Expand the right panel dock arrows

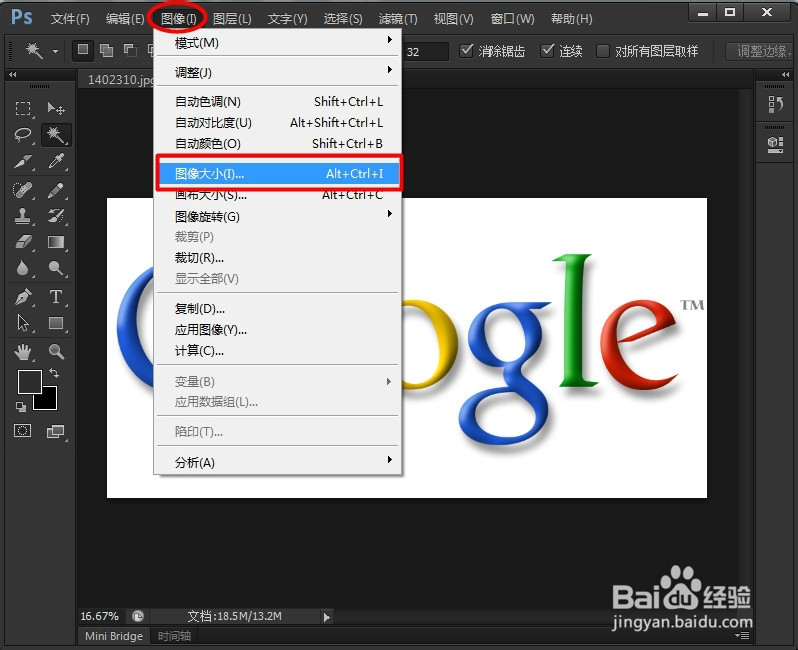pos(785,74)
